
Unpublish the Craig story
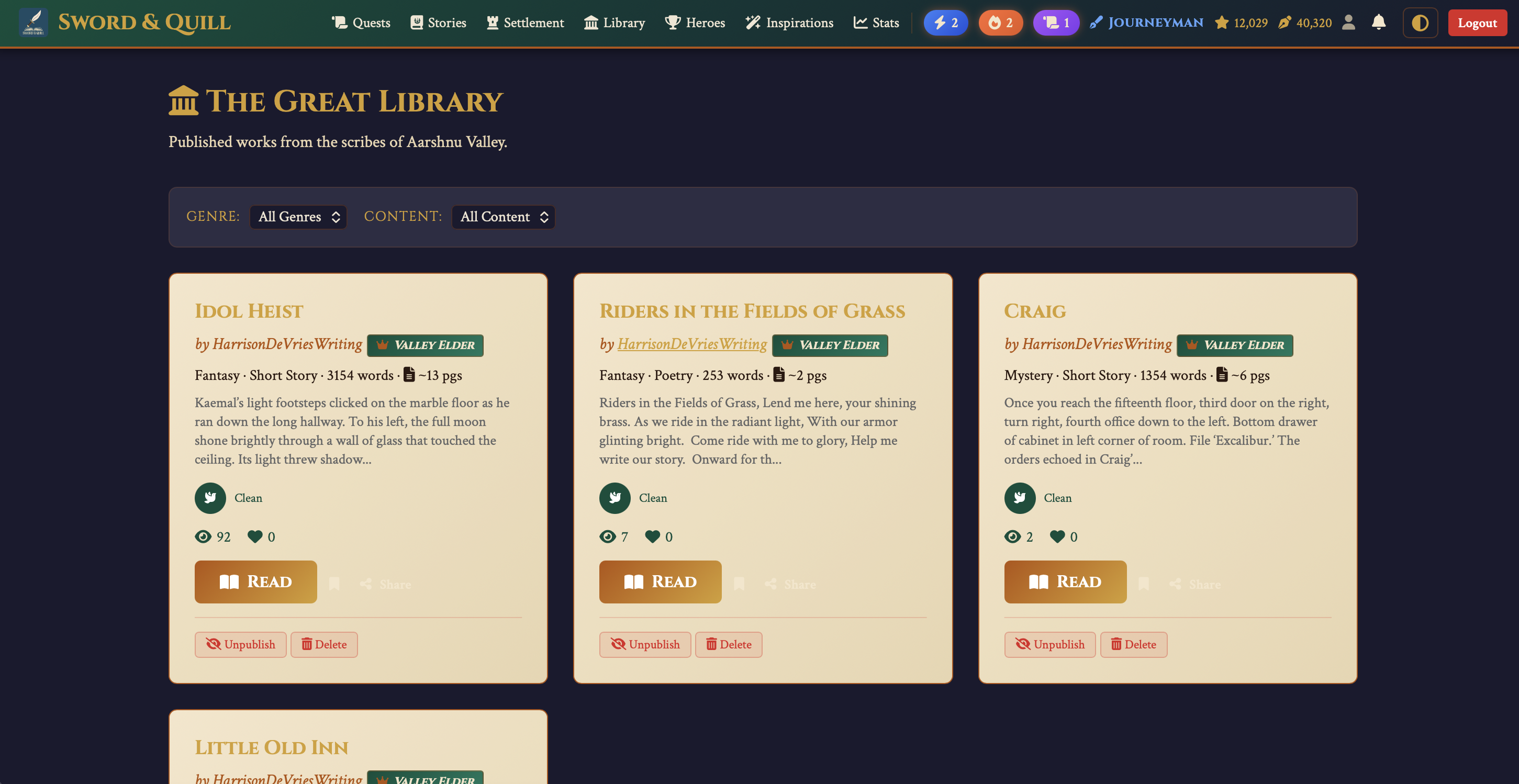[1049, 644]
